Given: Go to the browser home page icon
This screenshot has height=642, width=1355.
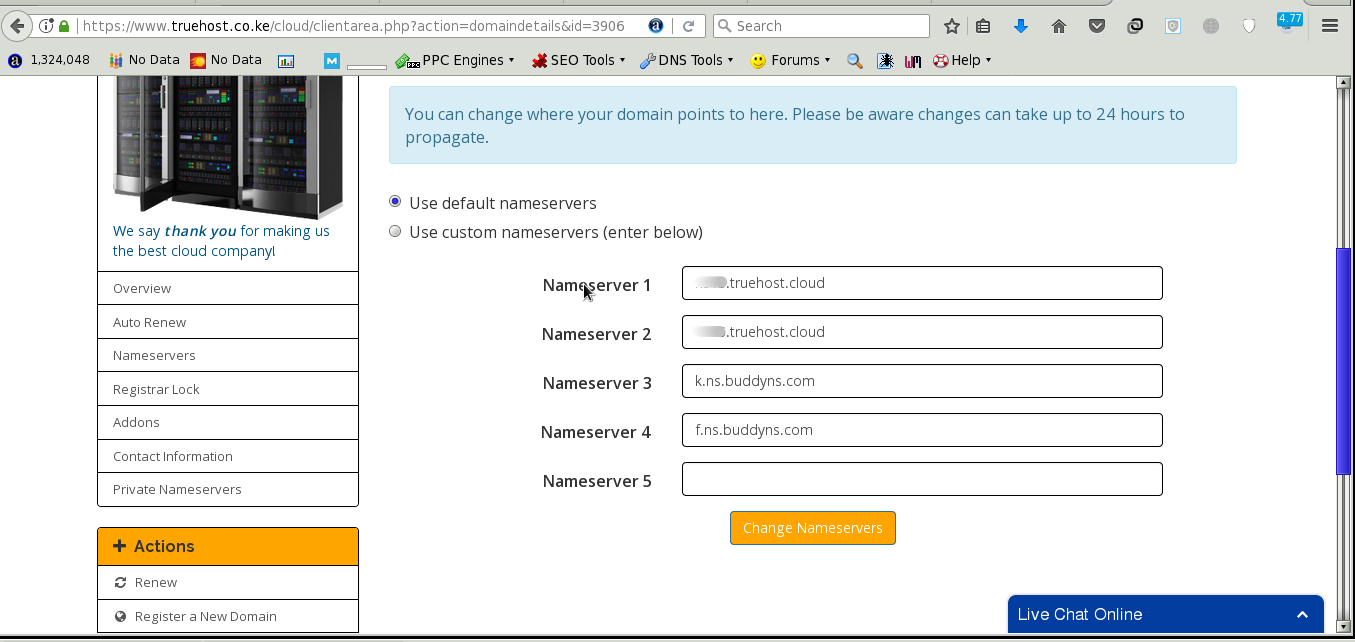Looking at the screenshot, I should click(x=1059, y=26).
